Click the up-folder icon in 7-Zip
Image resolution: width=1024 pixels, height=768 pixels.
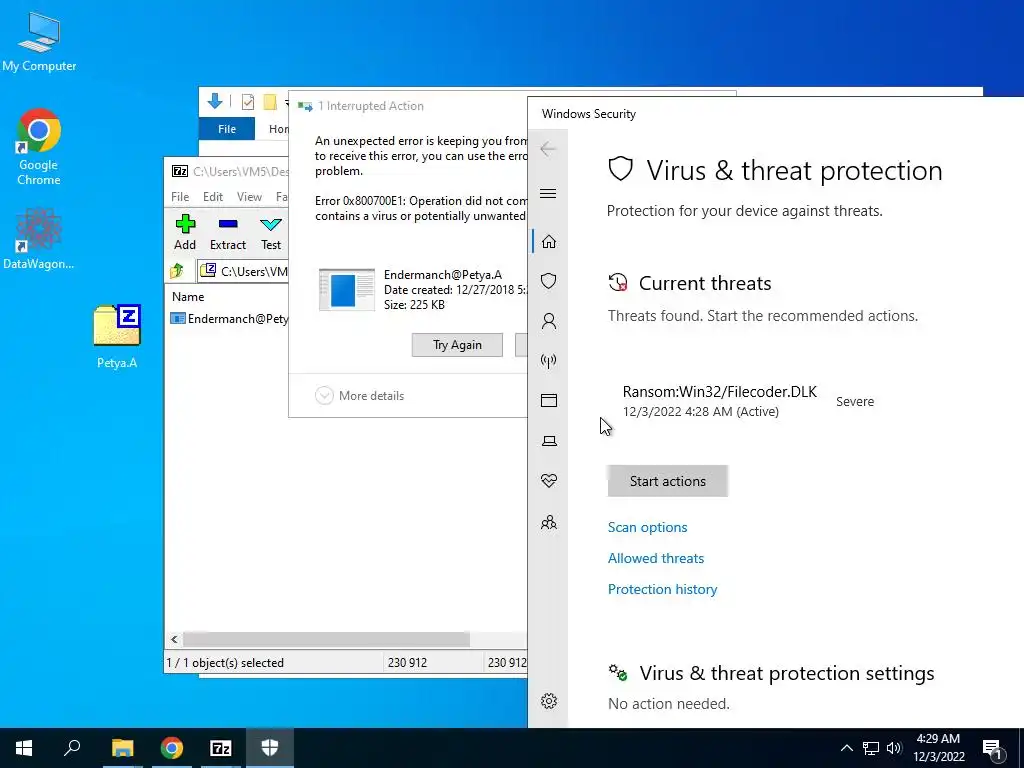(x=177, y=270)
